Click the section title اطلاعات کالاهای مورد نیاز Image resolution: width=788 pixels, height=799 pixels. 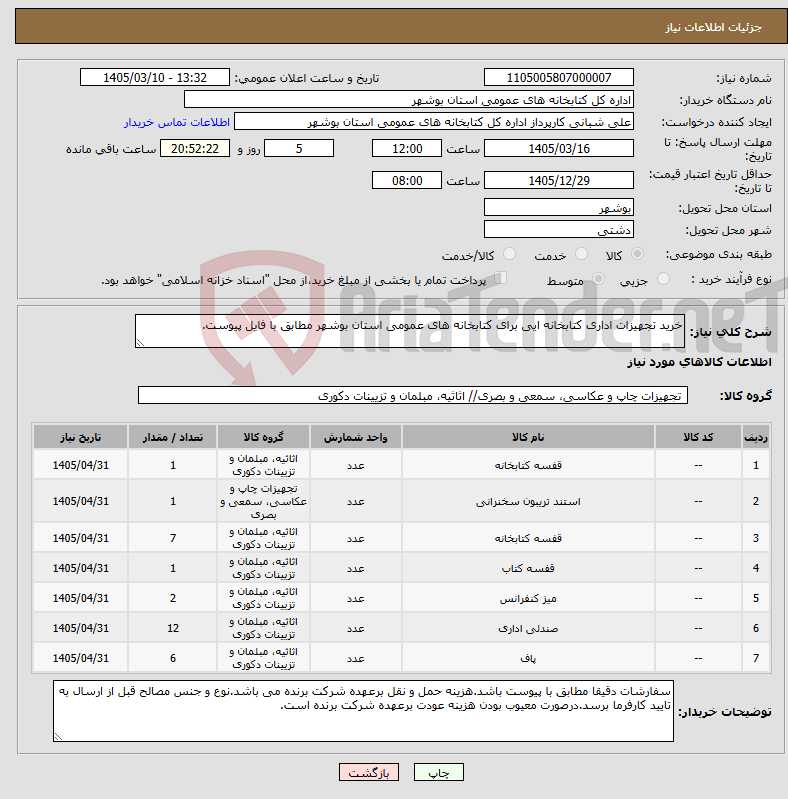(x=699, y=362)
